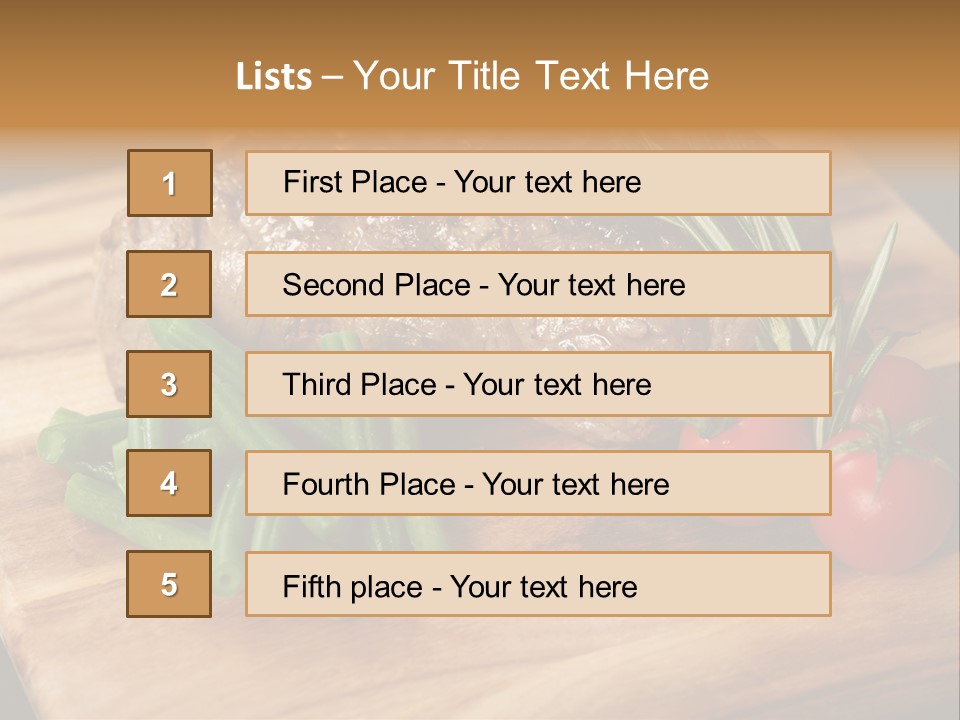This screenshot has width=960, height=720.
Task: Pick the number 4 square
Action: click(x=169, y=483)
